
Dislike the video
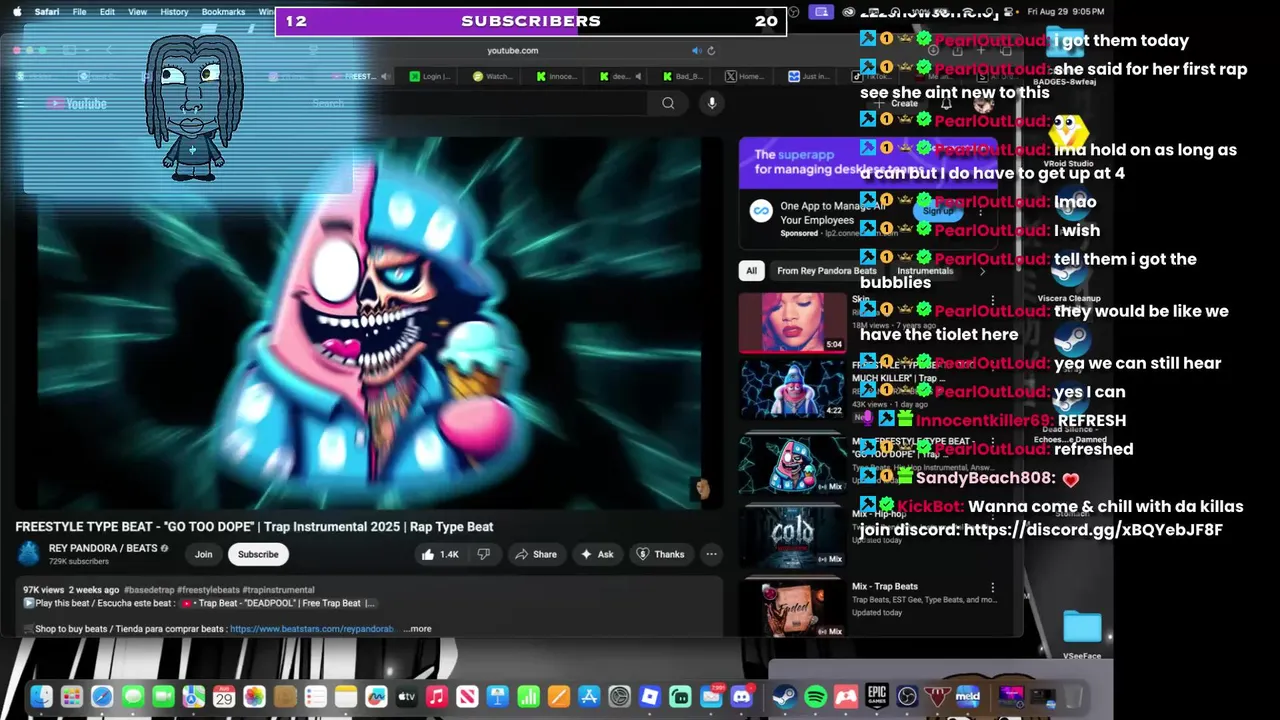483,554
